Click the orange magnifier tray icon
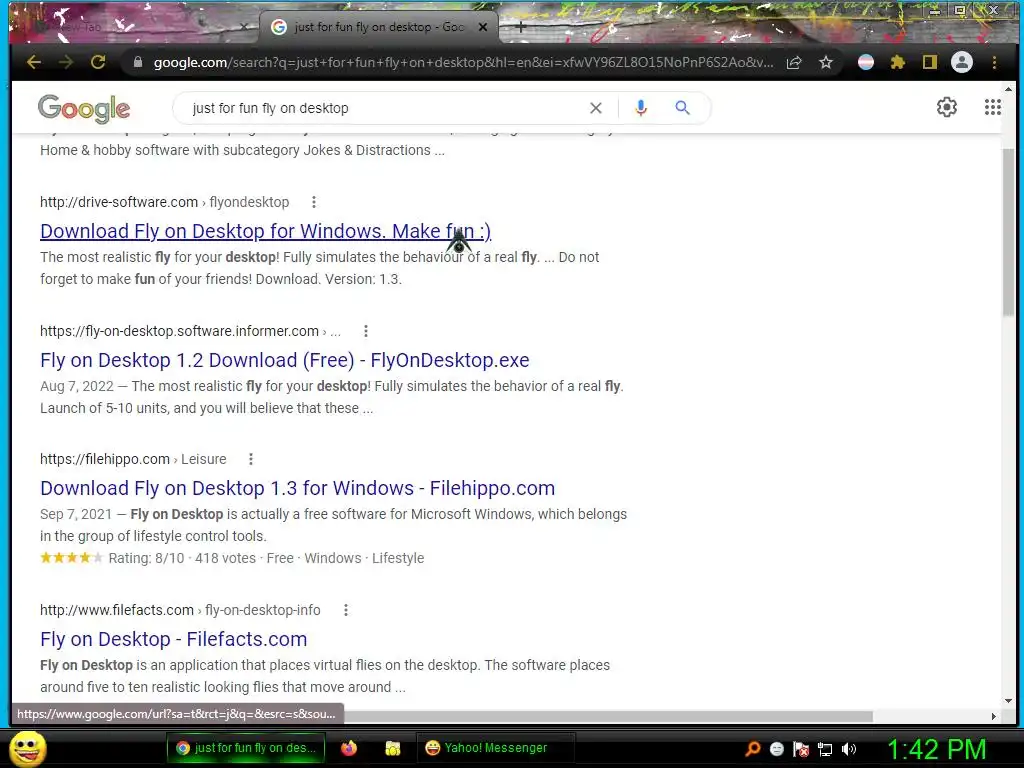 [x=753, y=748]
